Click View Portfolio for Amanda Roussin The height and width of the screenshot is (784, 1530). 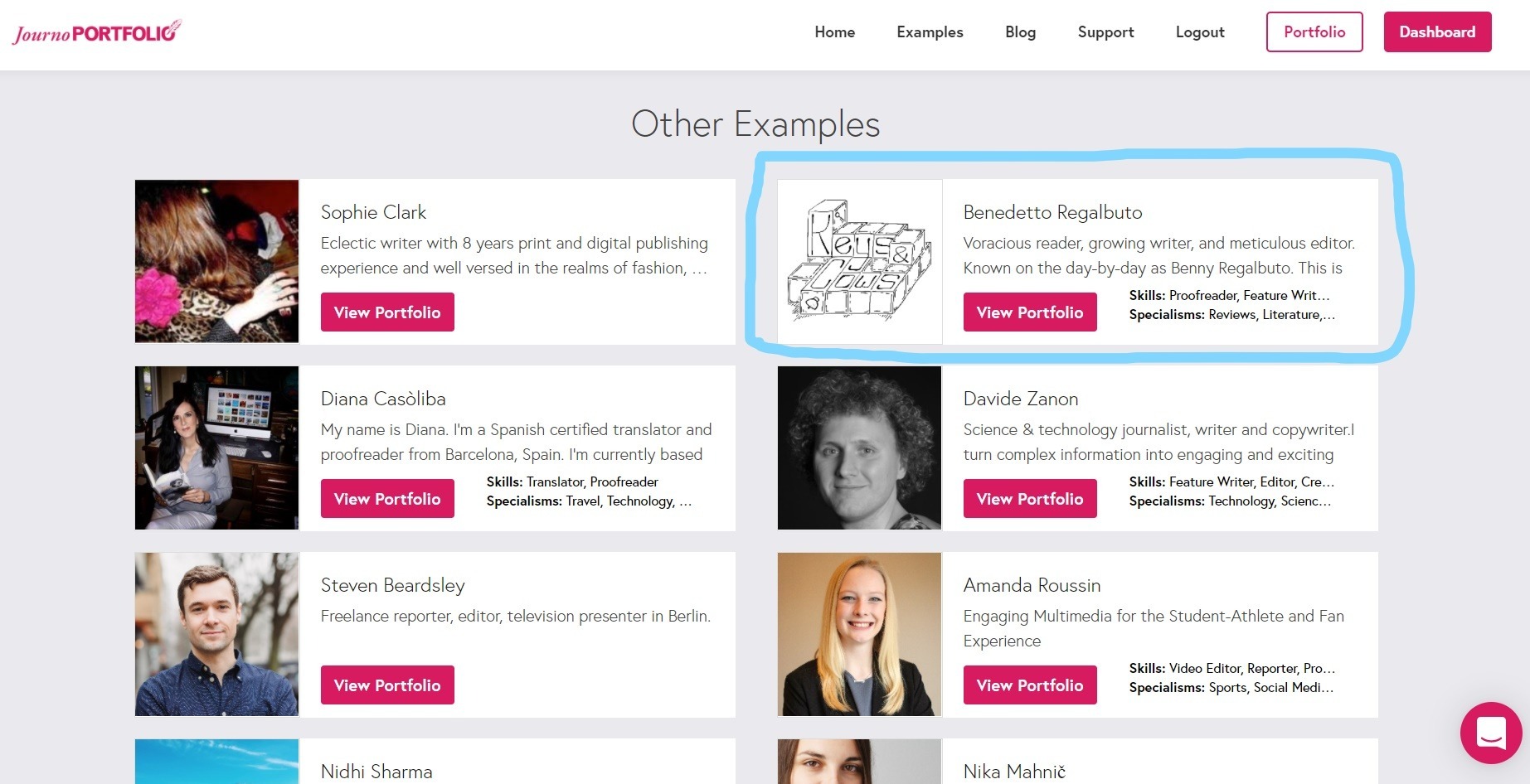pyautogui.click(x=1029, y=685)
